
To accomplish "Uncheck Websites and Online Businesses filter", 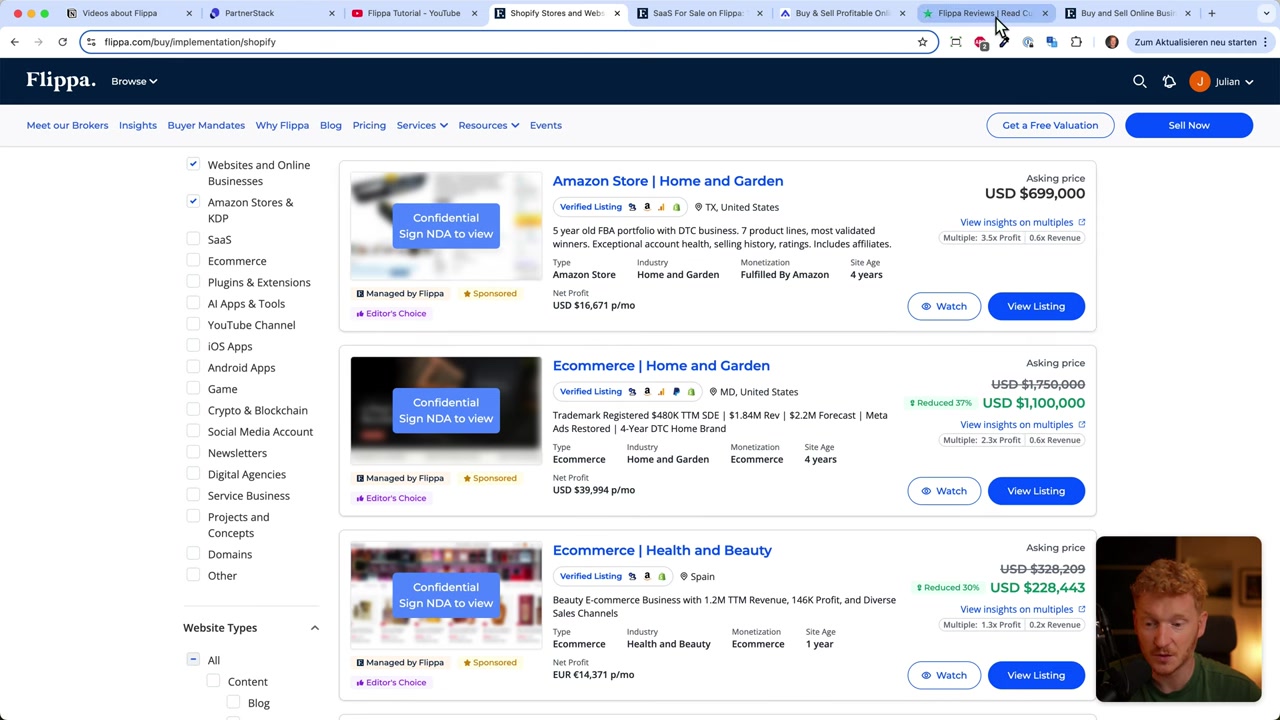I will [x=193, y=164].
